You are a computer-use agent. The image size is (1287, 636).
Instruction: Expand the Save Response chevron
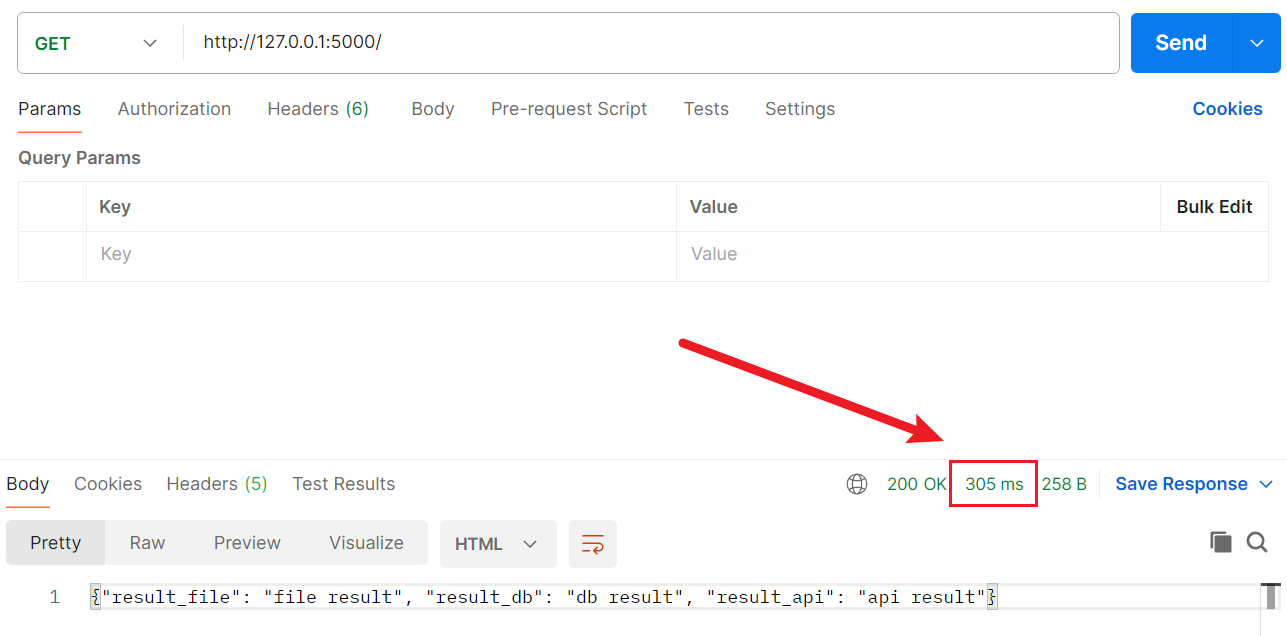click(x=1266, y=484)
